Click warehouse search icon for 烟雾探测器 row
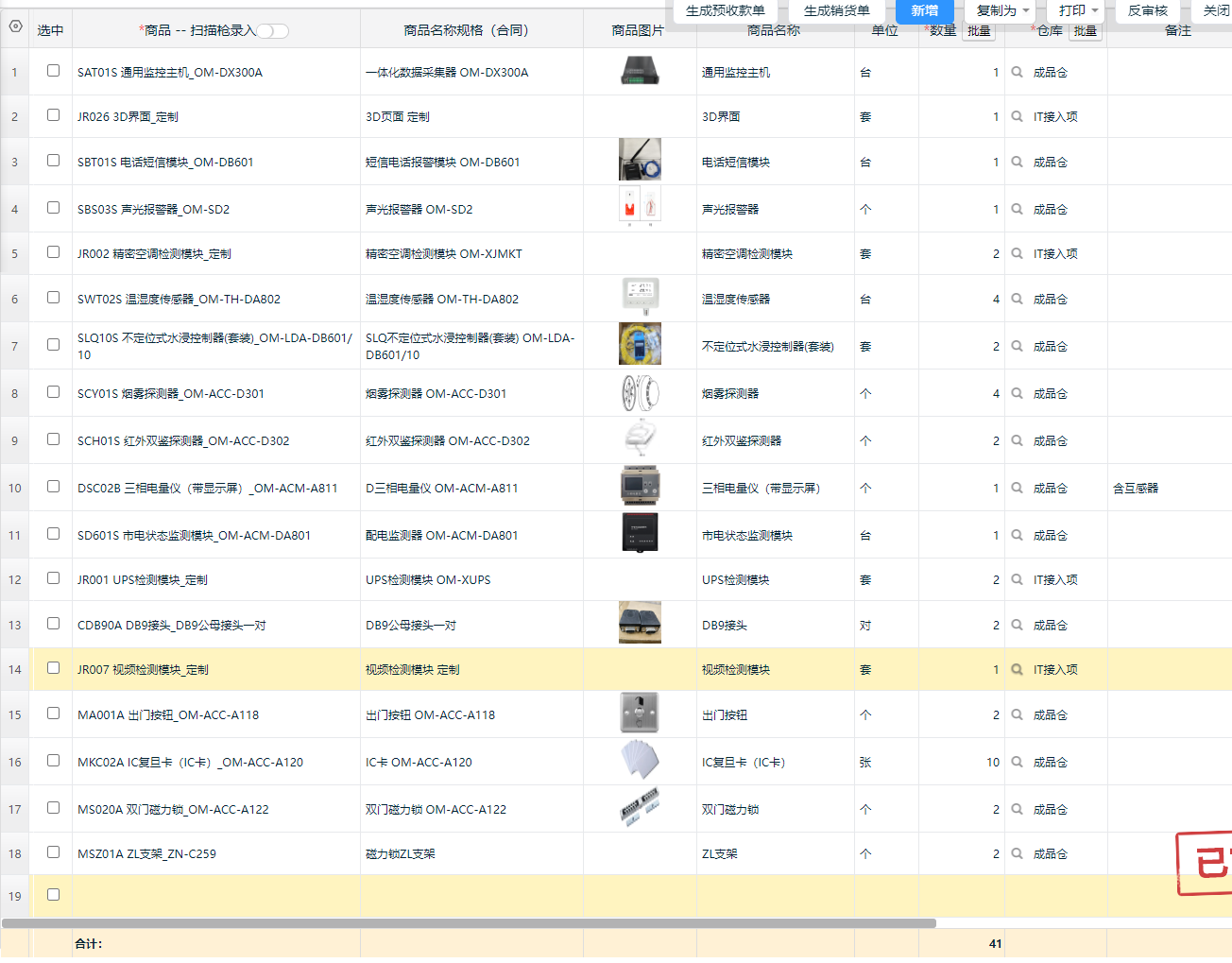This screenshot has width=1232, height=963. (1018, 393)
